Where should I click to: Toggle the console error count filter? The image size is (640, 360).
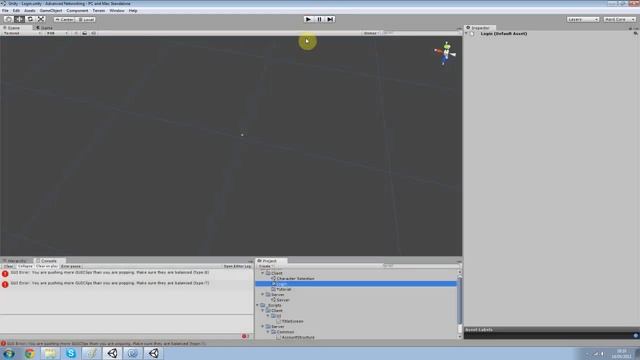245,336
